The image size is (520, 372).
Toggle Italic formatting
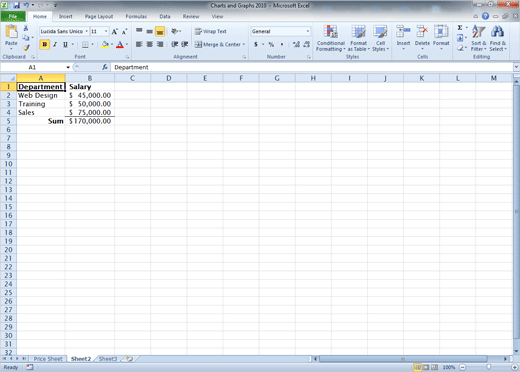point(55,44)
